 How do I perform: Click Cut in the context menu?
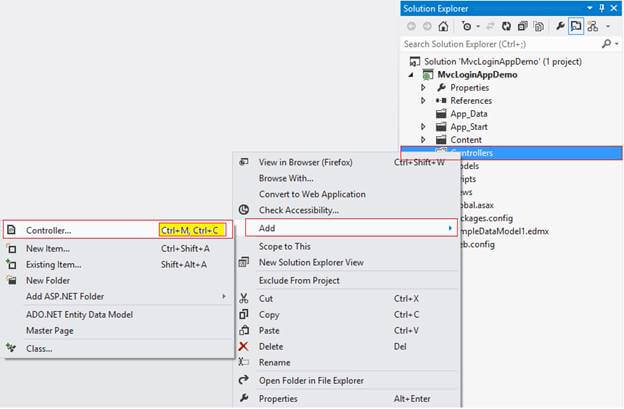point(345,298)
